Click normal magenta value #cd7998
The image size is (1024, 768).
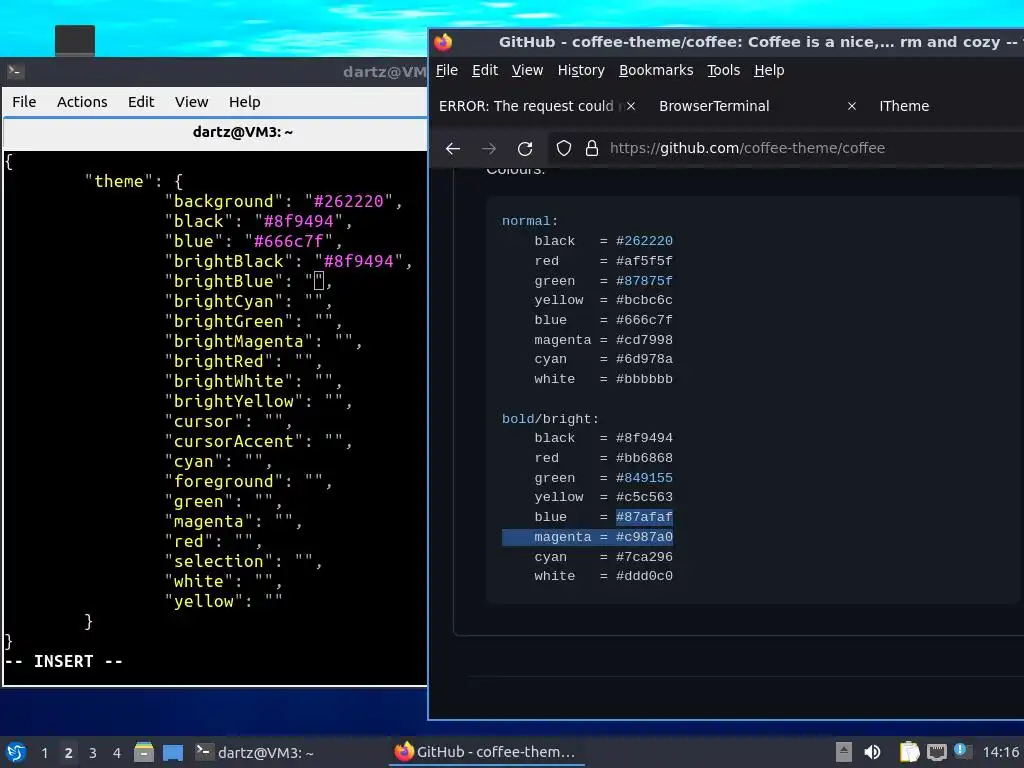[644, 340]
